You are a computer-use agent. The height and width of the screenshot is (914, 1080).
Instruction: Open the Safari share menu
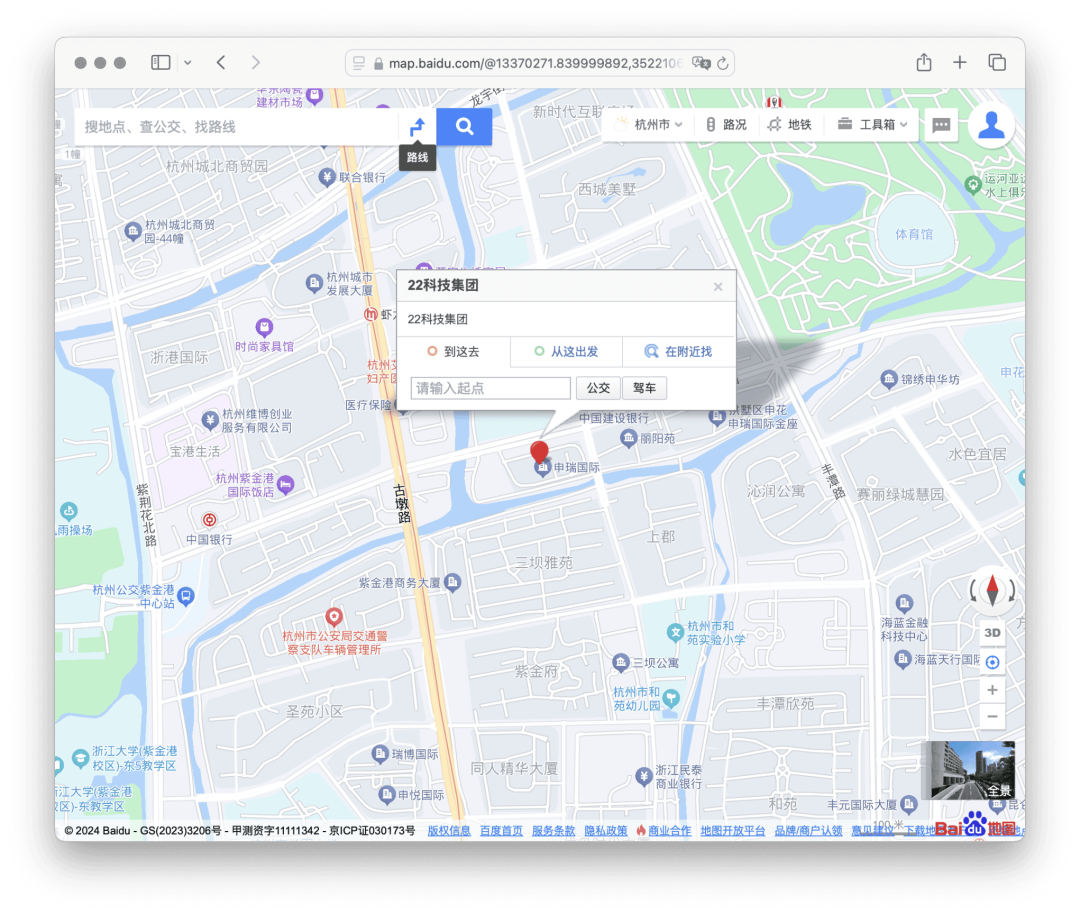tap(924, 63)
